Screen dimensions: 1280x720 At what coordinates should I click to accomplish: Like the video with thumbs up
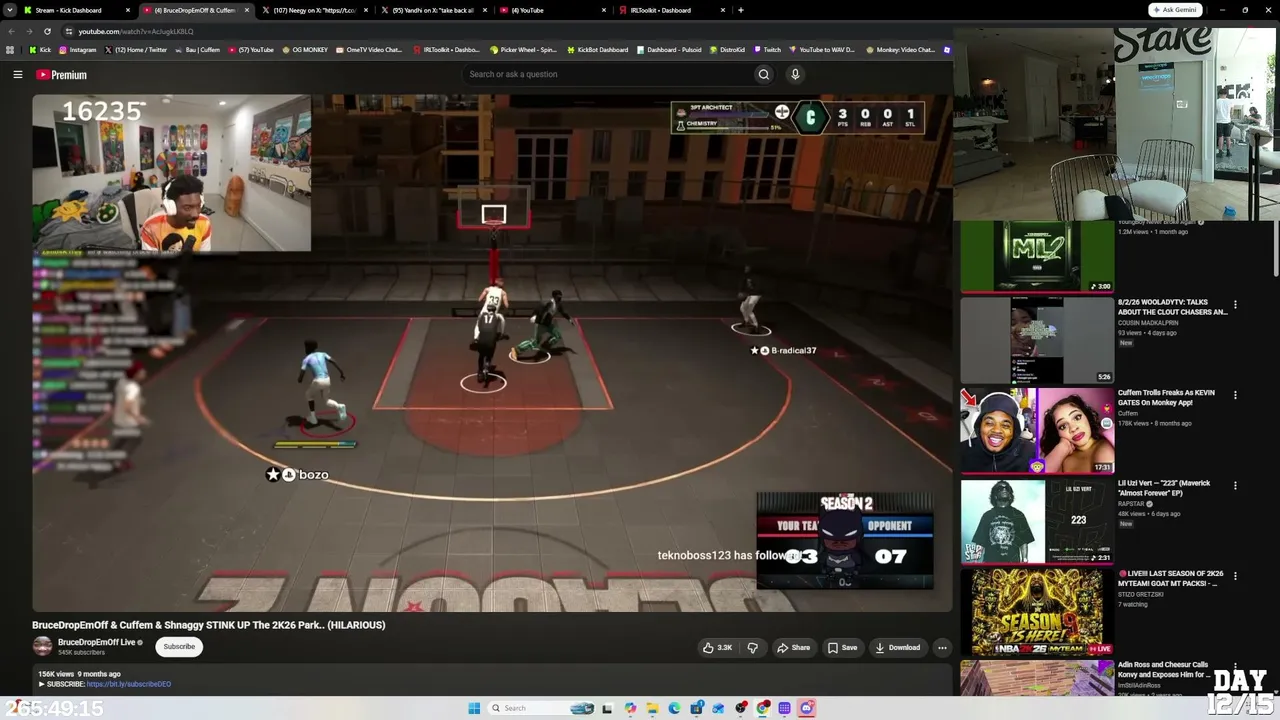[x=717, y=647]
